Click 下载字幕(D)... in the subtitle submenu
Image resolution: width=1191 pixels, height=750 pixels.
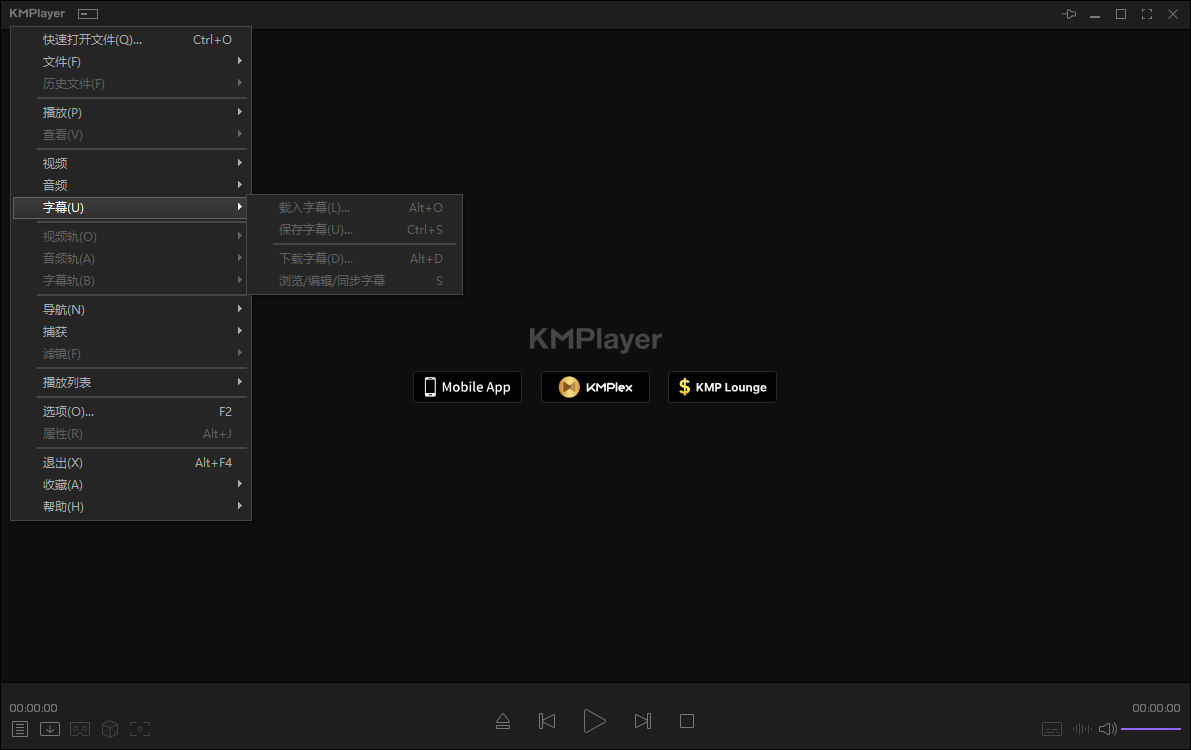355,258
